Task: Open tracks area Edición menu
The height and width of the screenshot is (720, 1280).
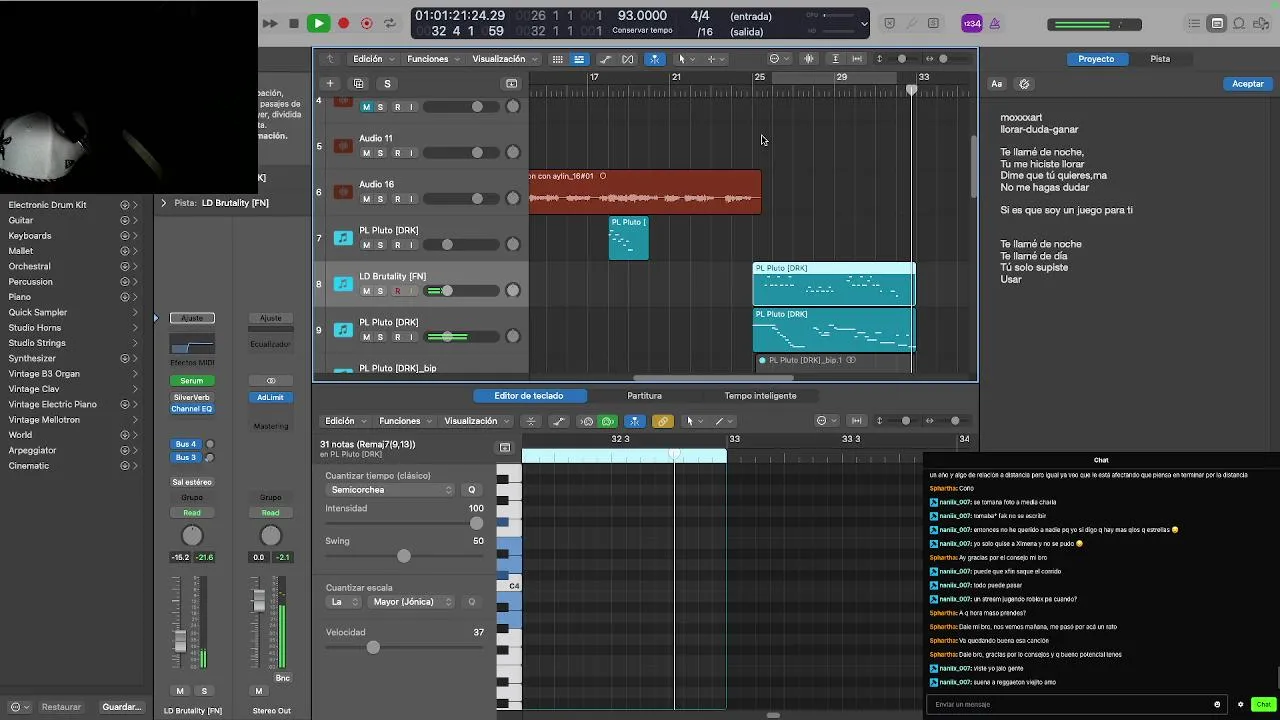Action: (x=372, y=59)
